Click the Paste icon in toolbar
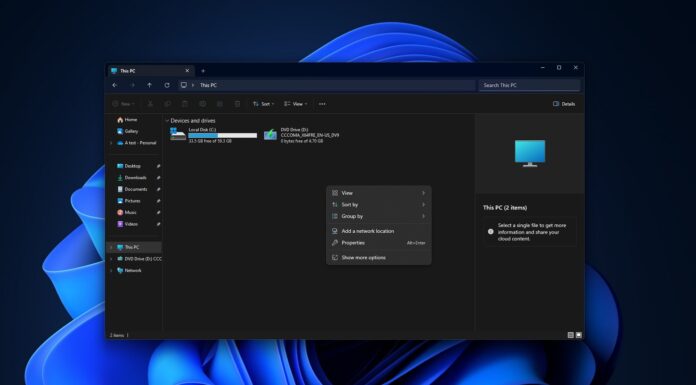The width and height of the screenshot is (696, 385). point(185,104)
